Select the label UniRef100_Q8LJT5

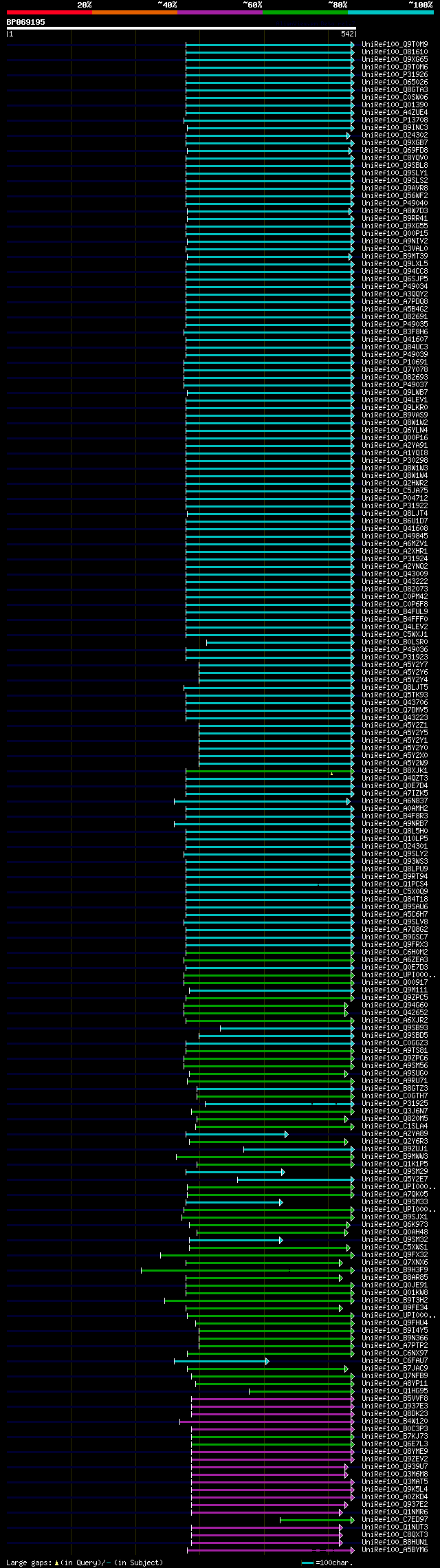395,688
